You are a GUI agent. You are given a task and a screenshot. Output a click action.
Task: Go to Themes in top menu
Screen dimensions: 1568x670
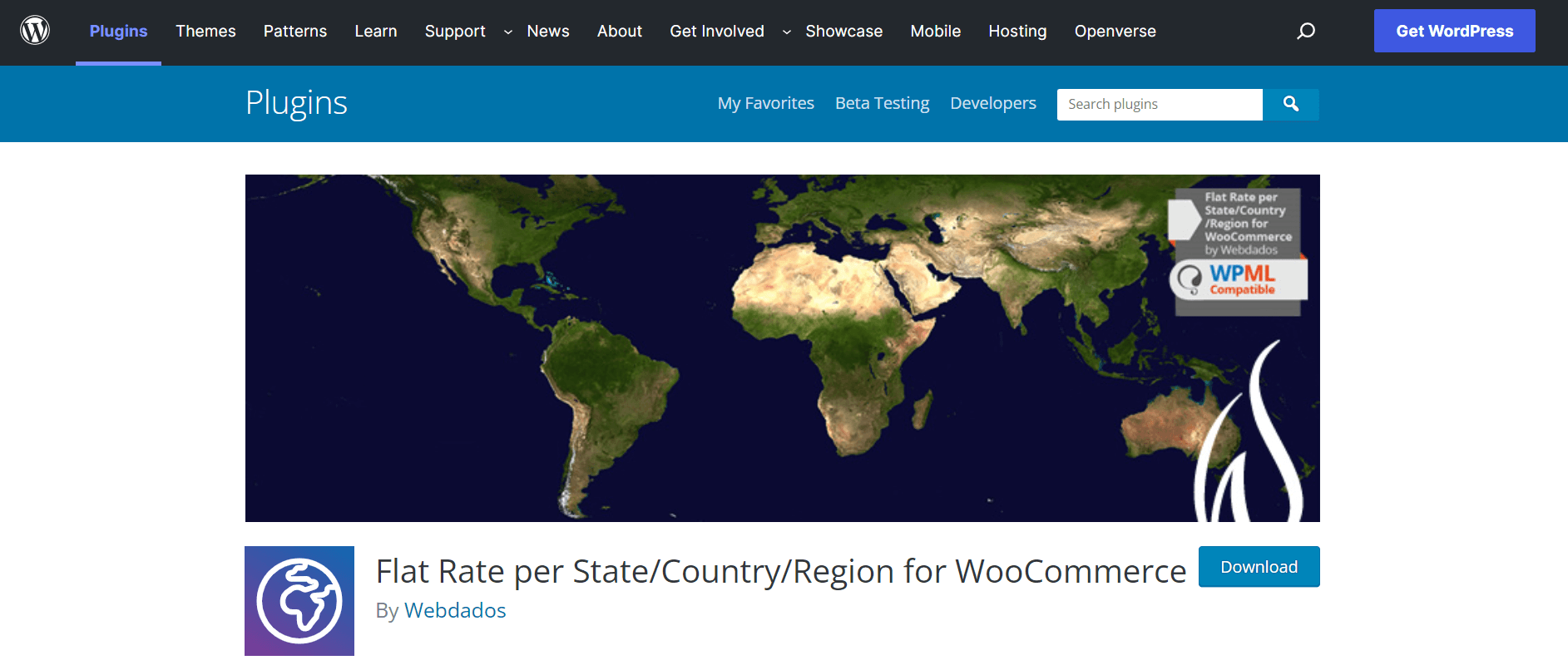(205, 31)
